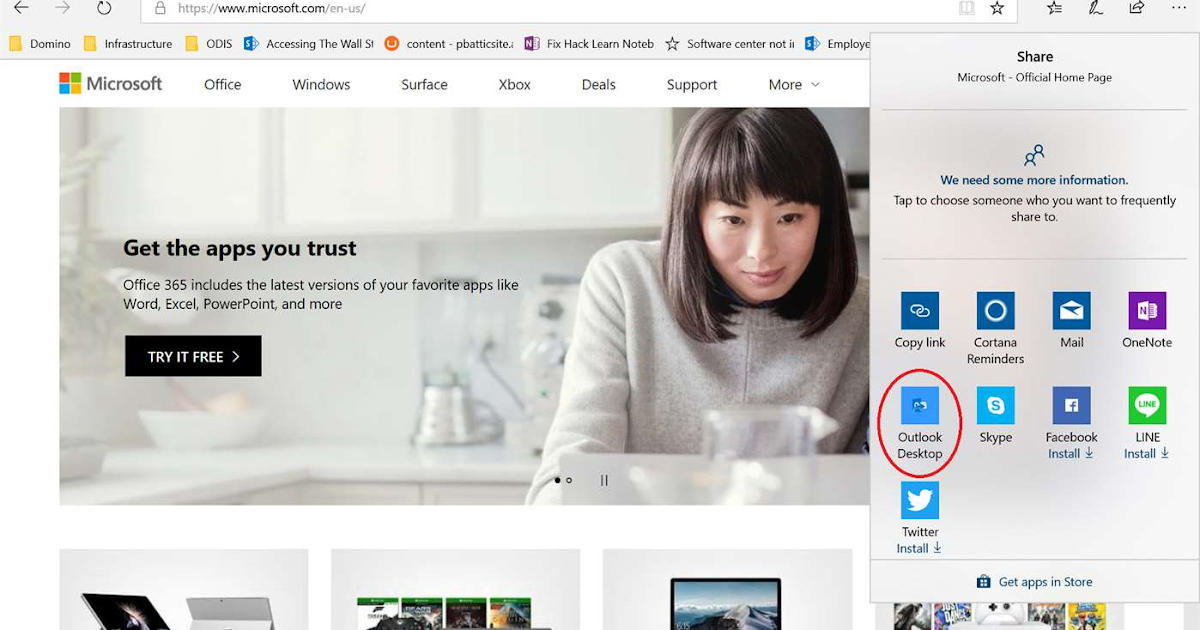The image size is (1200, 630).
Task: Share page using Skype
Action: 995,406
